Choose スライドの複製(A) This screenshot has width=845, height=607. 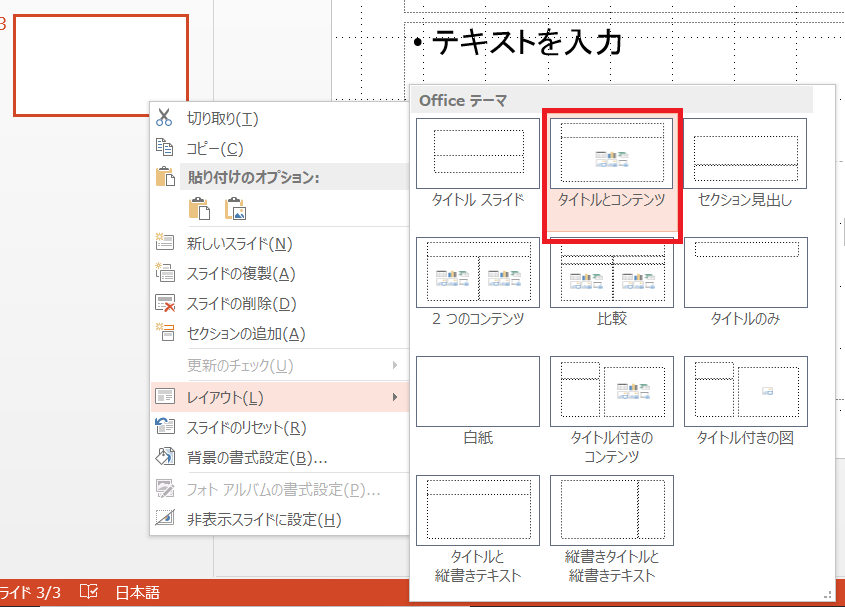(x=279, y=273)
